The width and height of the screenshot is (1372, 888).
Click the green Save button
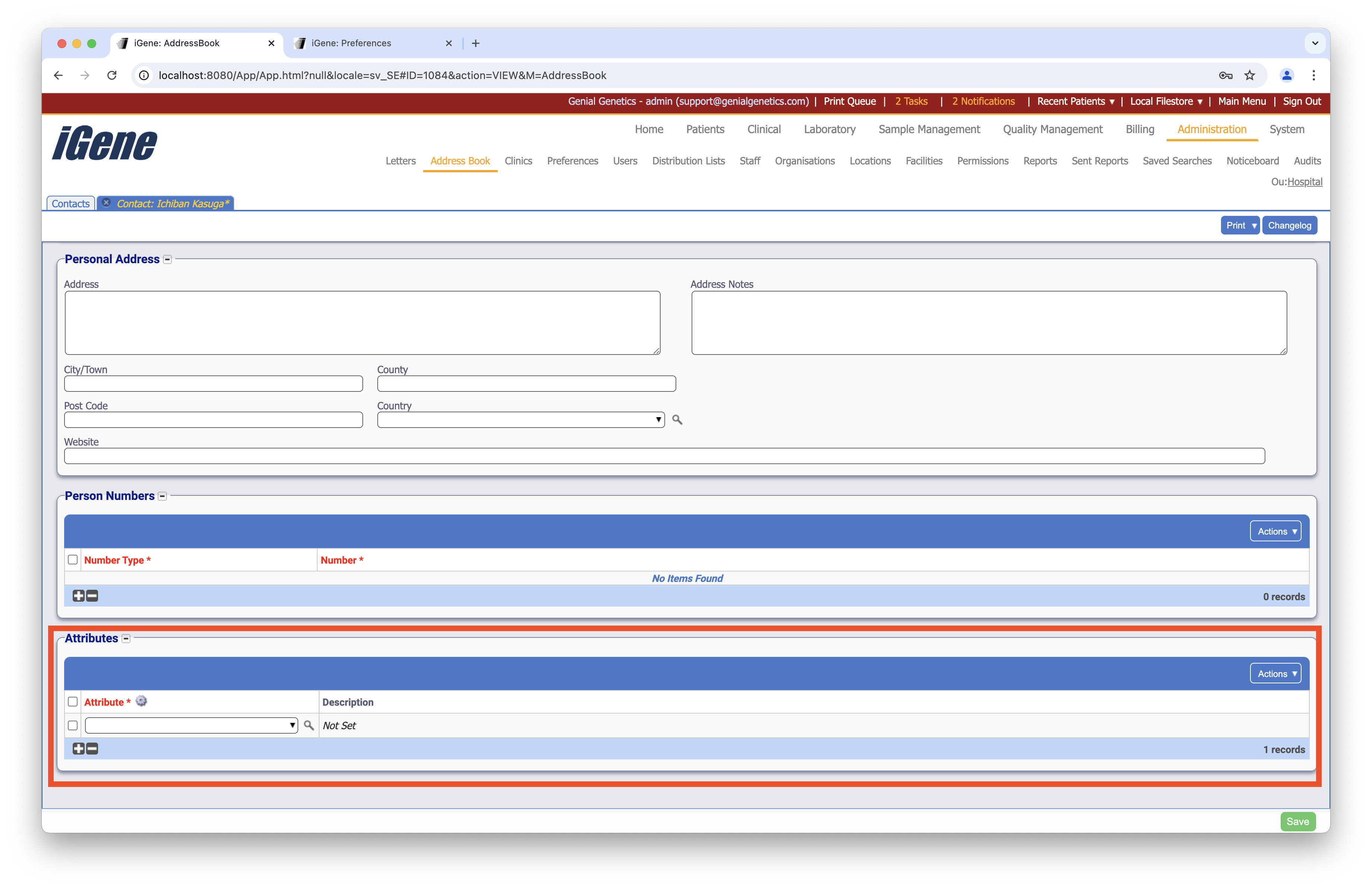[x=1297, y=821]
